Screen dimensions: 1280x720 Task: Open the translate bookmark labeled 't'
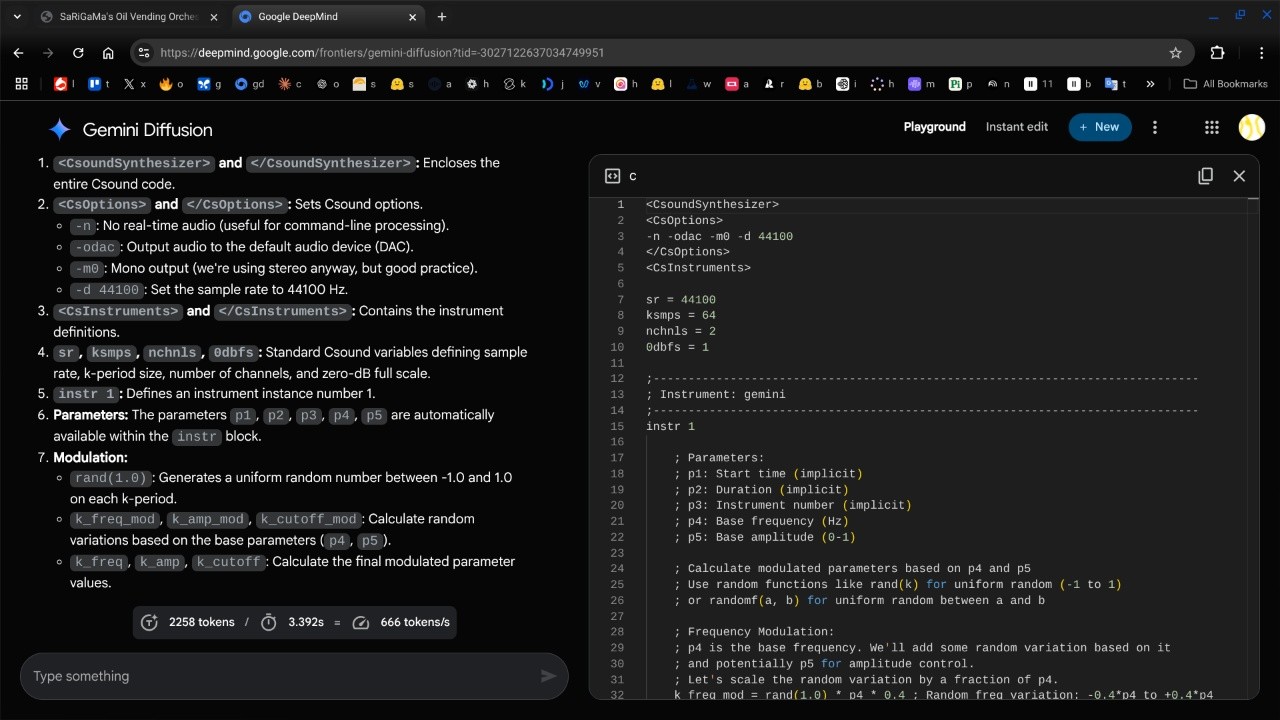click(1116, 84)
